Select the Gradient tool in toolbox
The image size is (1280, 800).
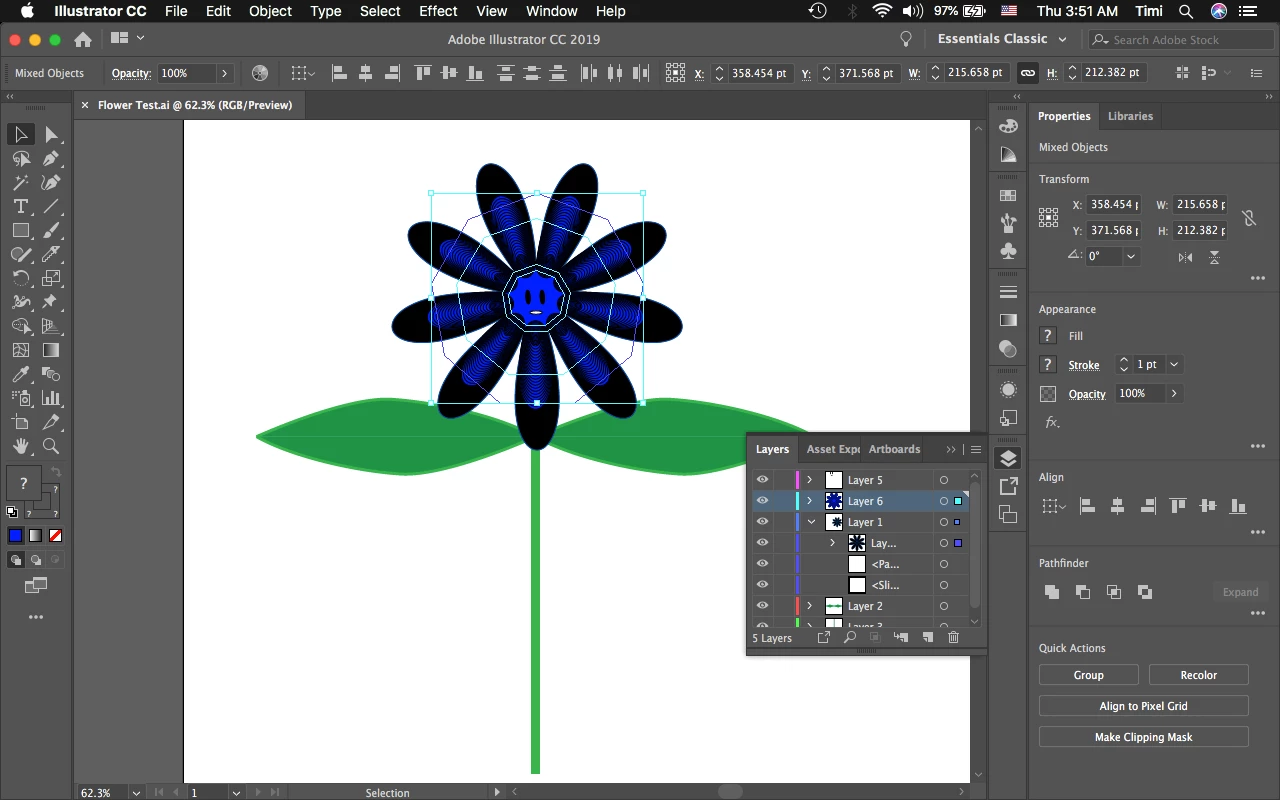[x=51, y=350]
